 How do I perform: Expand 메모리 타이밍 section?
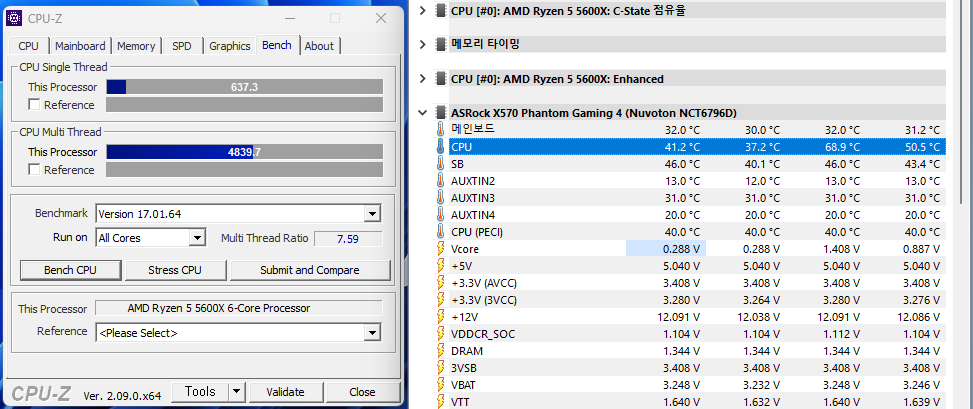coord(423,44)
